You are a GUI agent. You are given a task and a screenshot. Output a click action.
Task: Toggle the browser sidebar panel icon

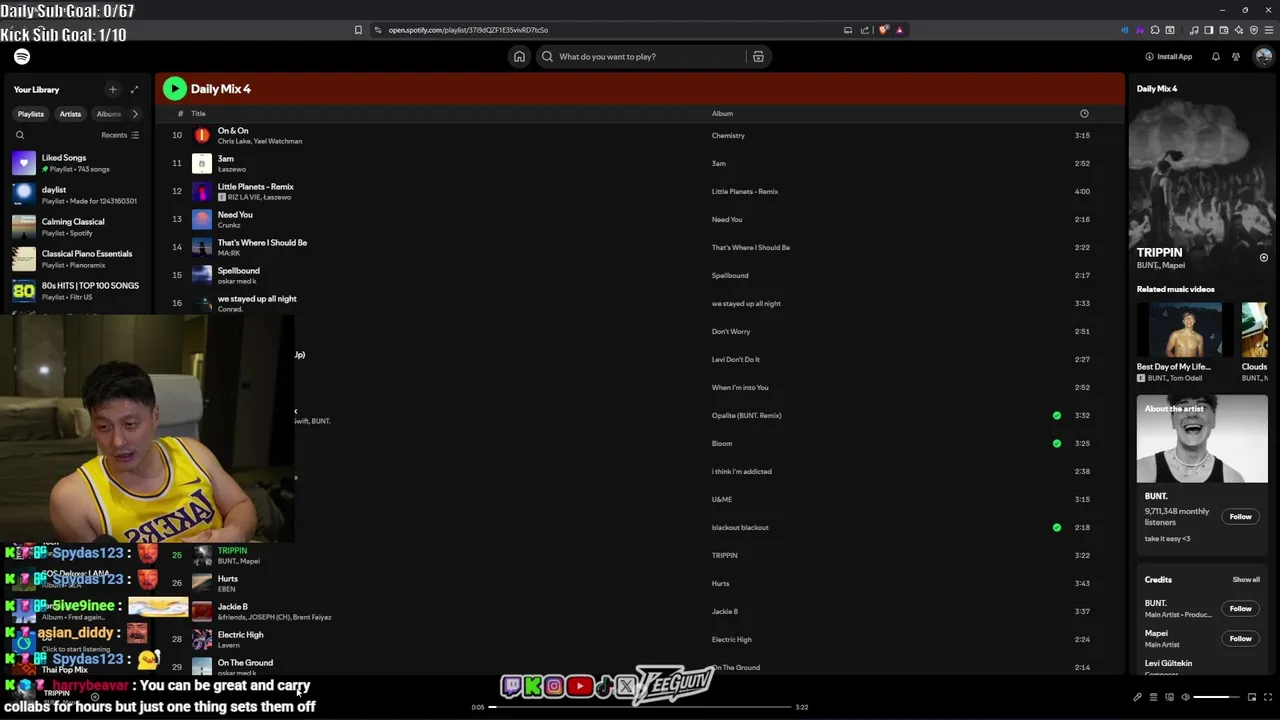click(1208, 30)
